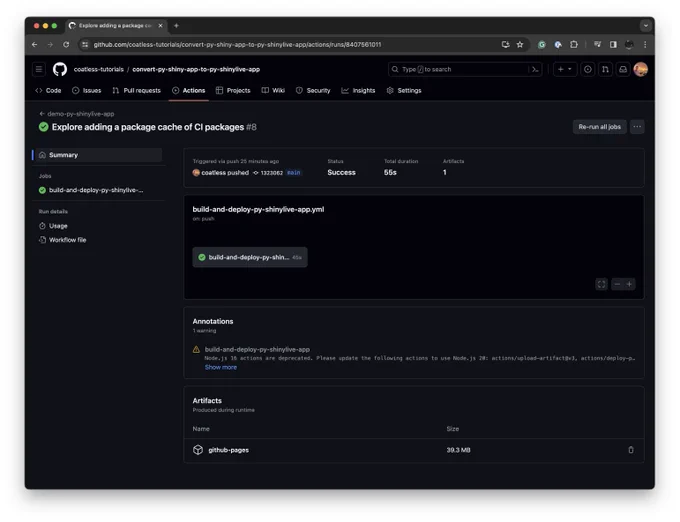Viewport: 680px width, 522px height.
Task: Click the main branch label
Action: coord(294,173)
